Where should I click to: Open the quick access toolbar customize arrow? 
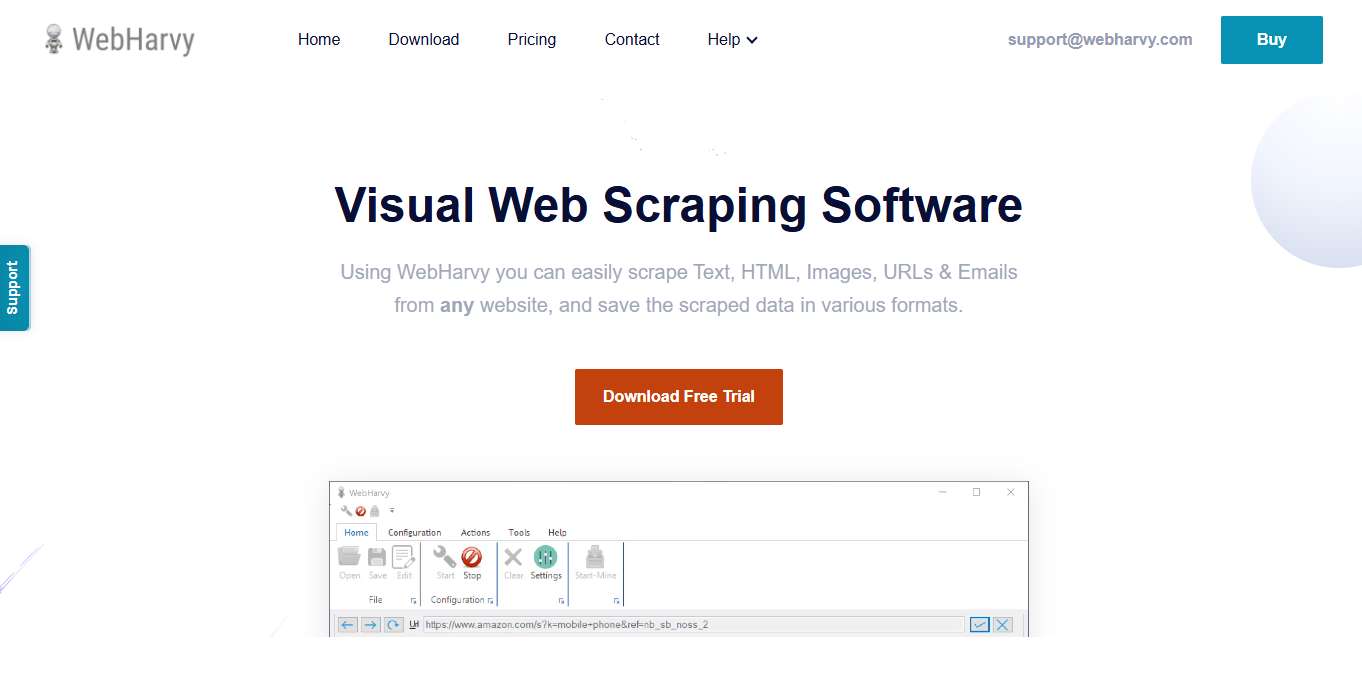pyautogui.click(x=392, y=511)
